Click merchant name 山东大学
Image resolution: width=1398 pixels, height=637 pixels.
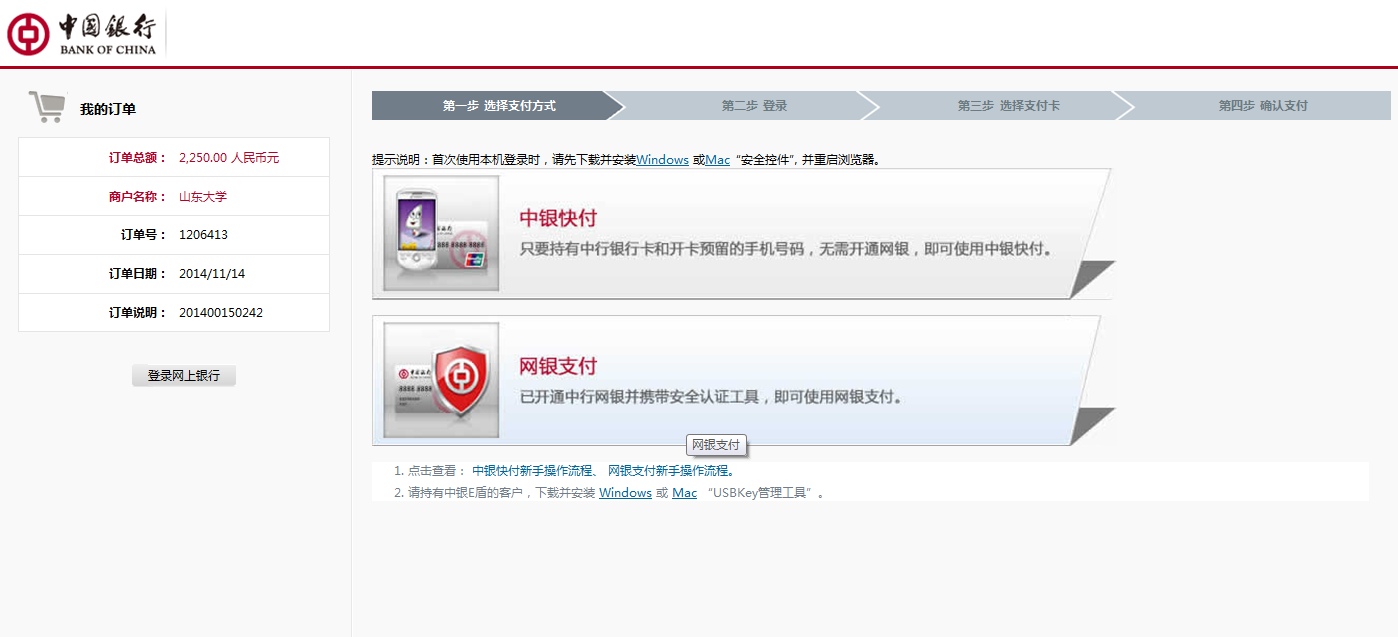coord(203,197)
